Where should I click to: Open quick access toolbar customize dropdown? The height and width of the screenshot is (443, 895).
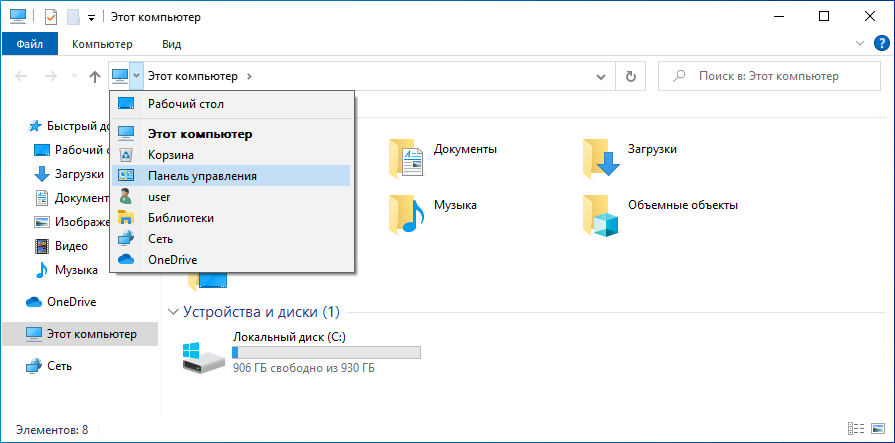pyautogui.click(x=92, y=17)
